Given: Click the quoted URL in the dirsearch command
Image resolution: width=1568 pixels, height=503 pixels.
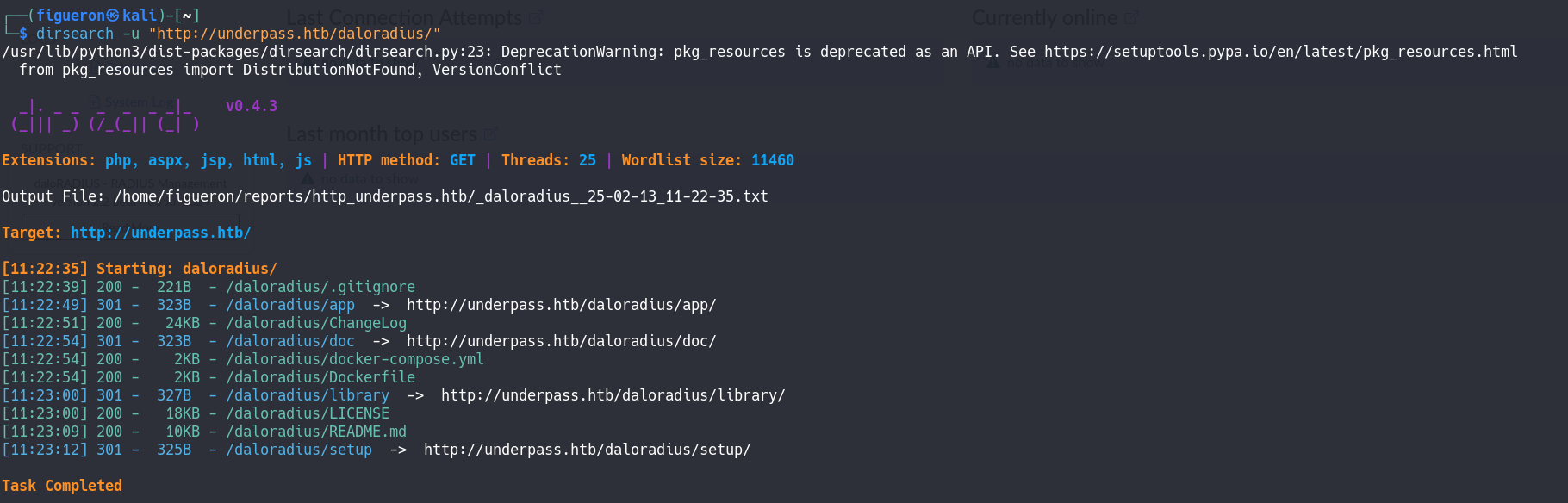Looking at the screenshot, I should coord(294,34).
